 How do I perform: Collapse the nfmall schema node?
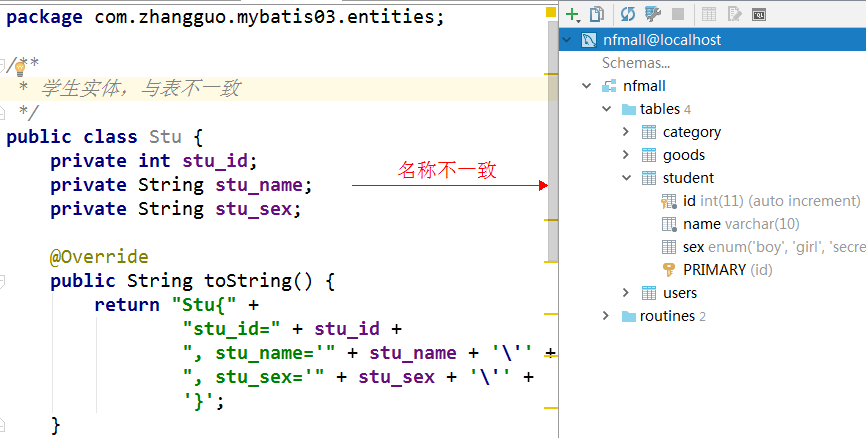click(x=587, y=86)
